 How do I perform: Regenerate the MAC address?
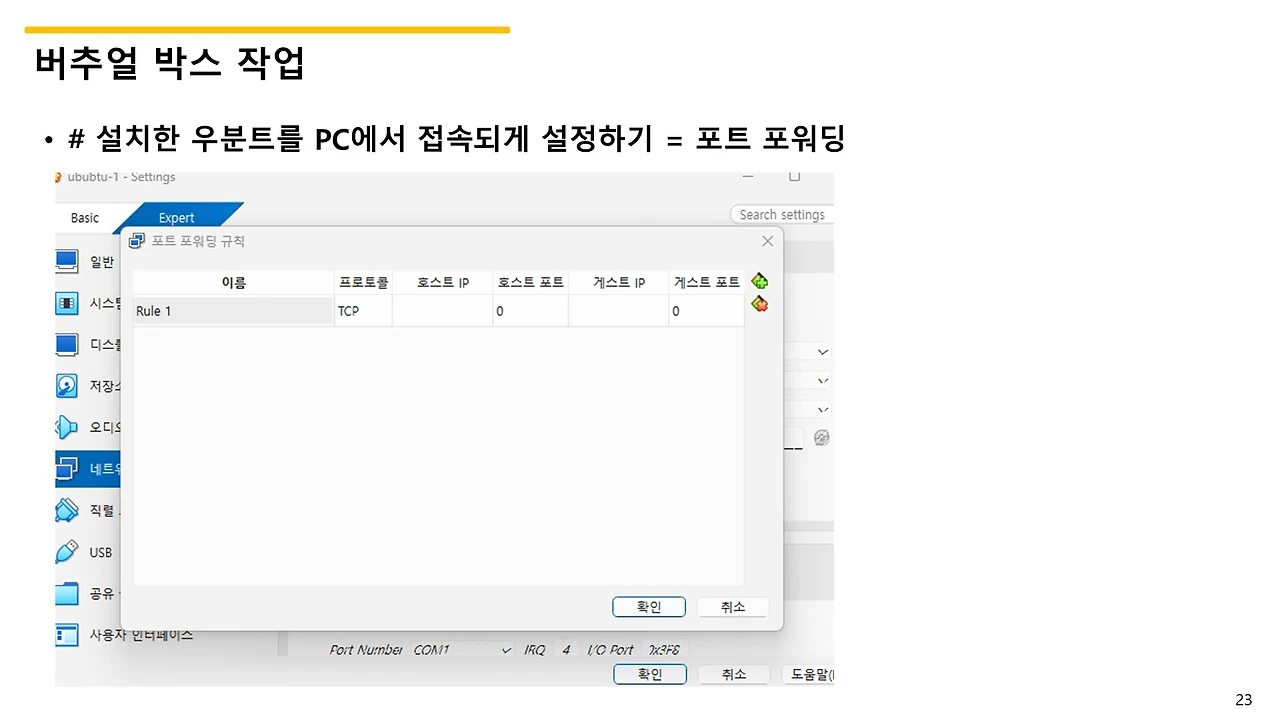(821, 437)
